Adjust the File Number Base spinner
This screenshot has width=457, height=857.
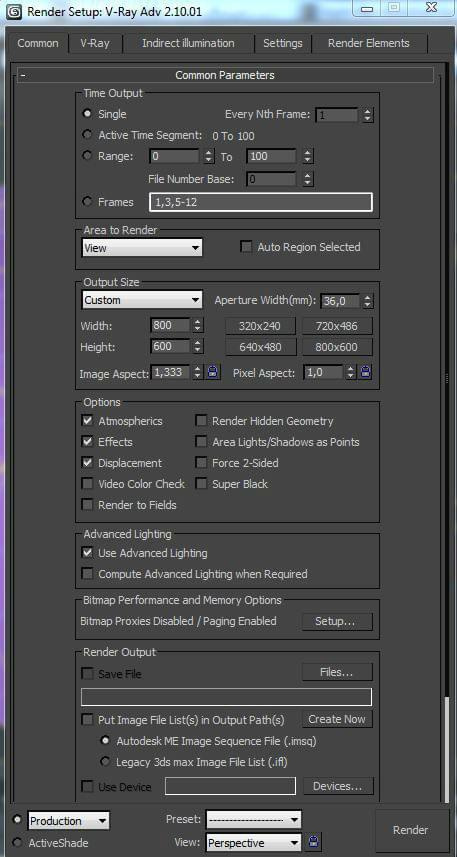point(308,179)
